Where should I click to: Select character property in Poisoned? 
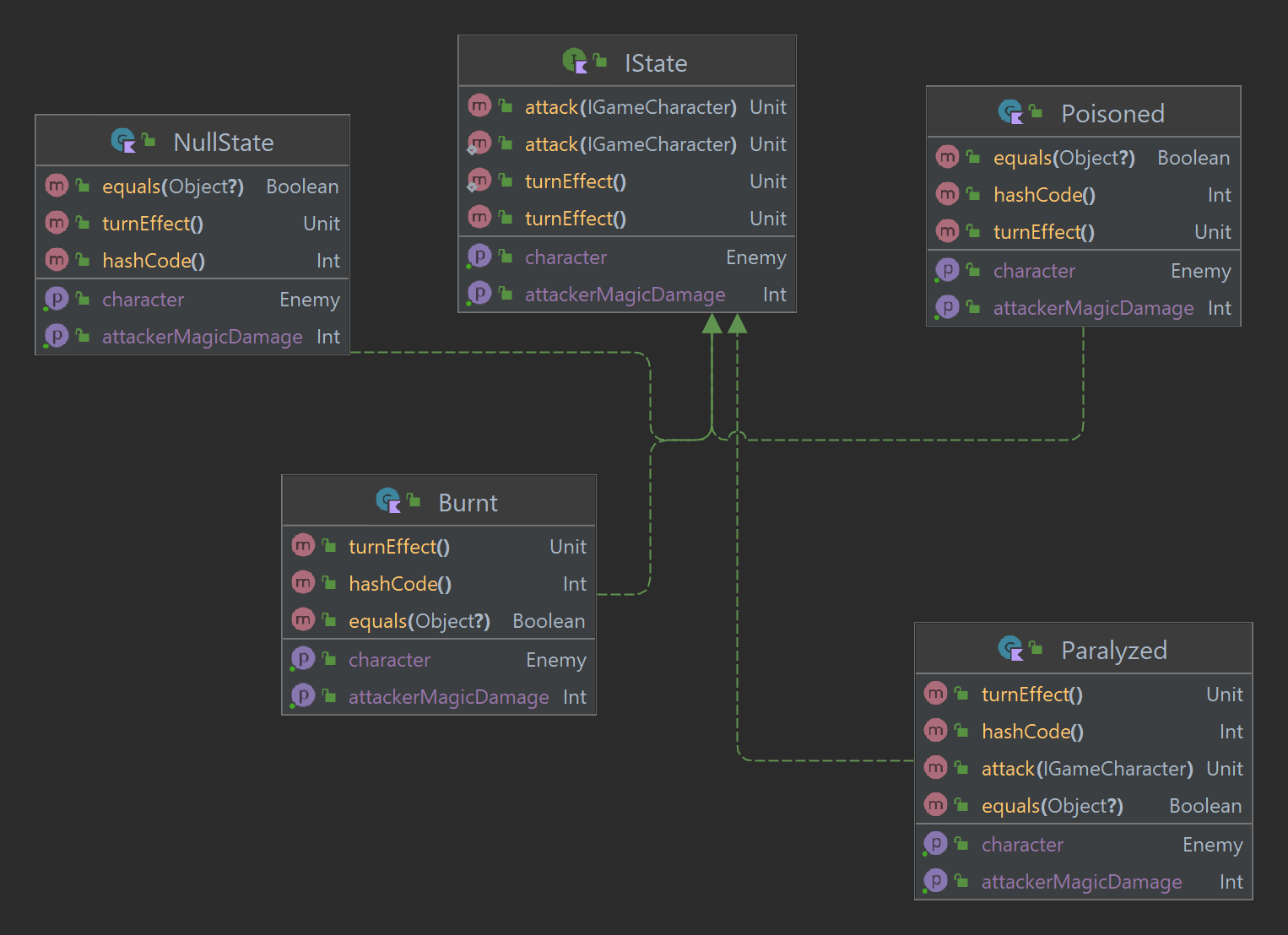(1034, 271)
